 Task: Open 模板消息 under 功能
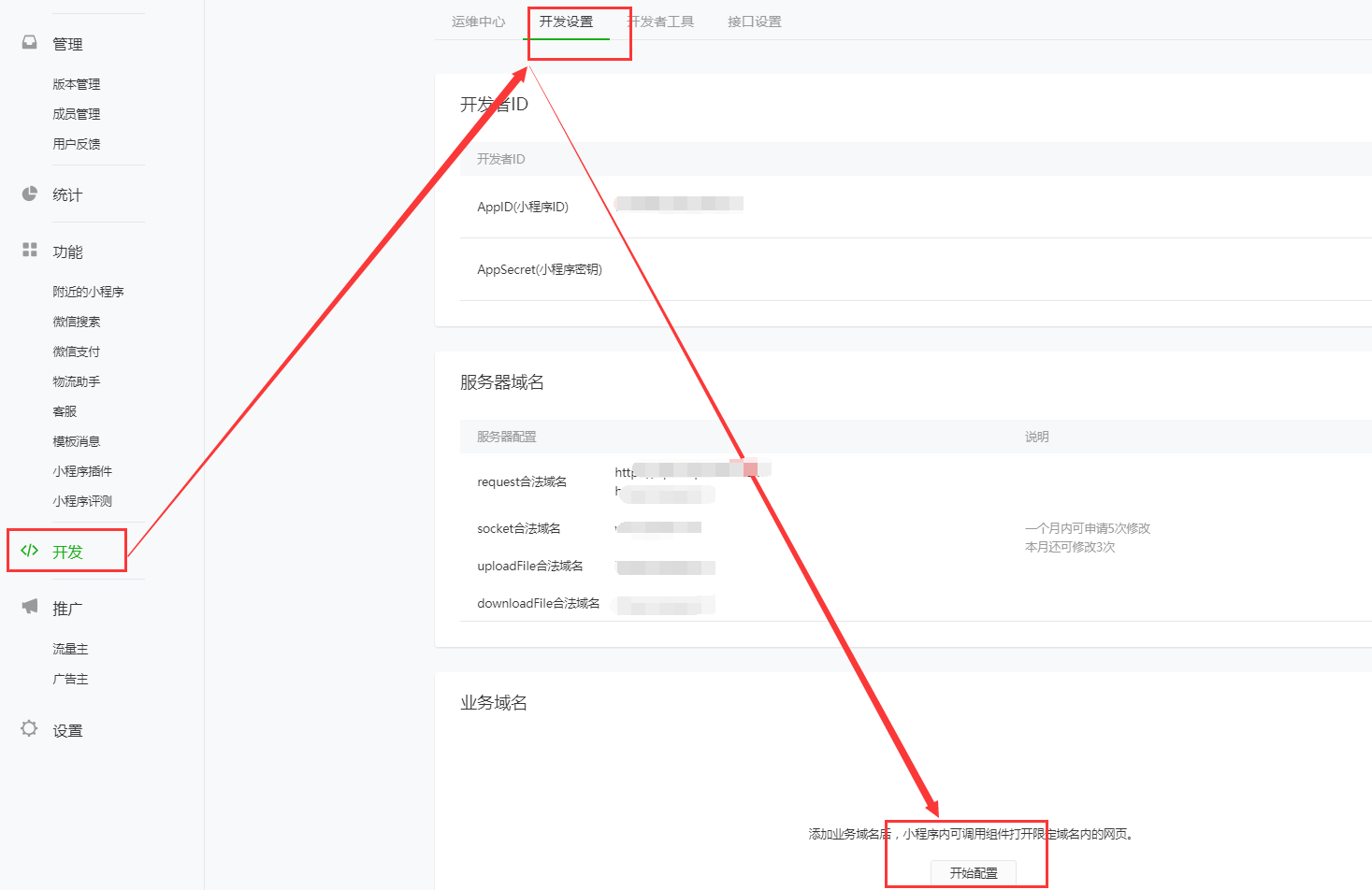coord(77,441)
